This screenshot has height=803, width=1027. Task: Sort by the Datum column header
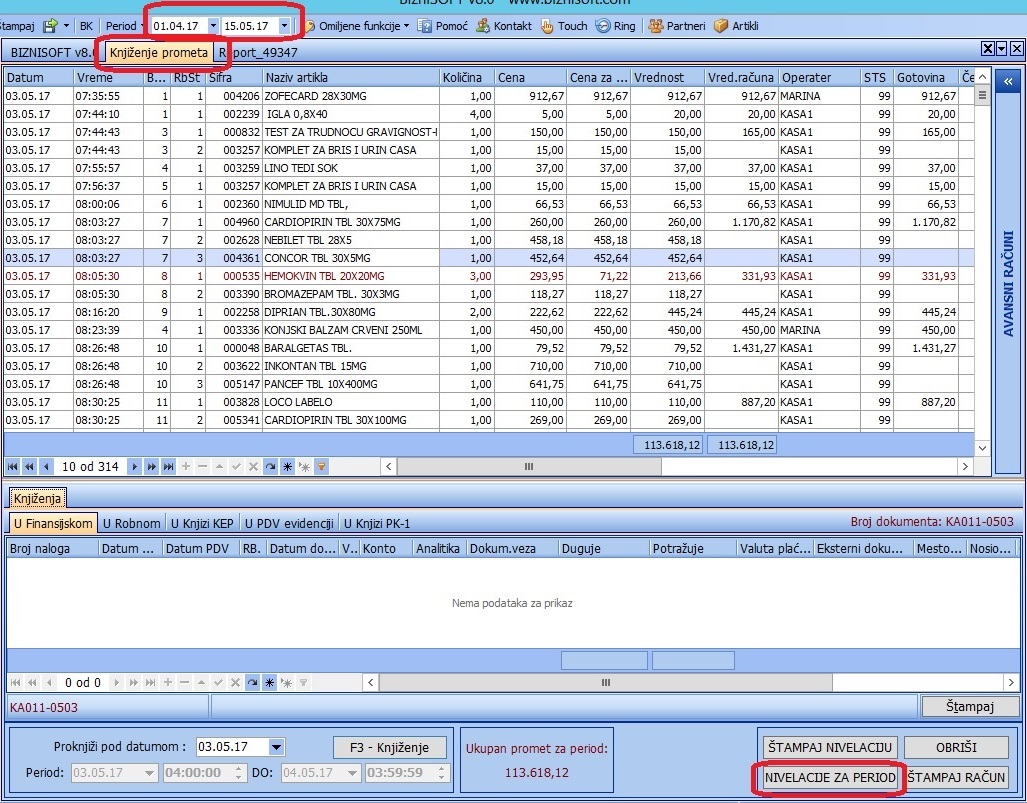39,77
